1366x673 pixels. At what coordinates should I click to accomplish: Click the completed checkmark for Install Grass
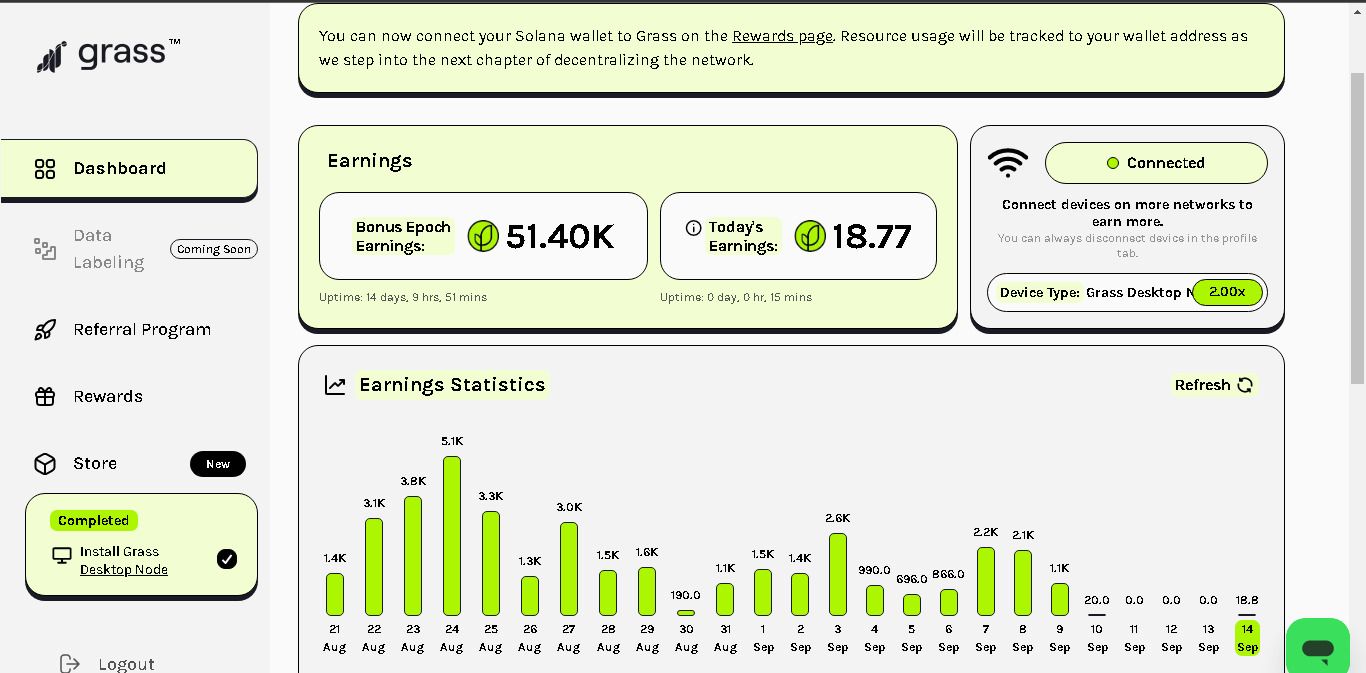coord(227,559)
